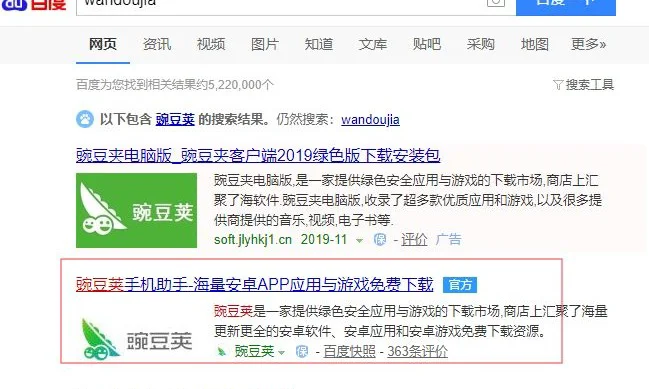Click the funnel icon beside 搜索工具

[x=558, y=85]
